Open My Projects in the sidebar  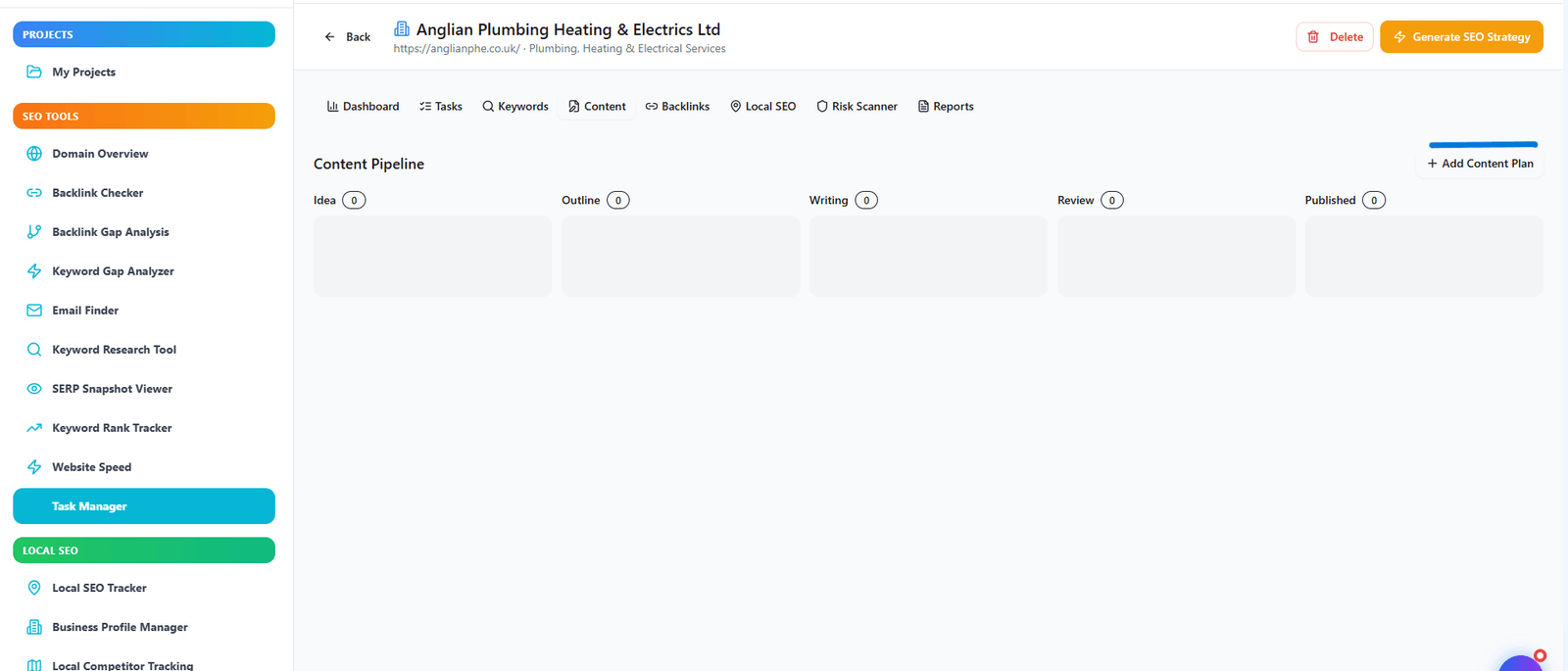[144, 72]
